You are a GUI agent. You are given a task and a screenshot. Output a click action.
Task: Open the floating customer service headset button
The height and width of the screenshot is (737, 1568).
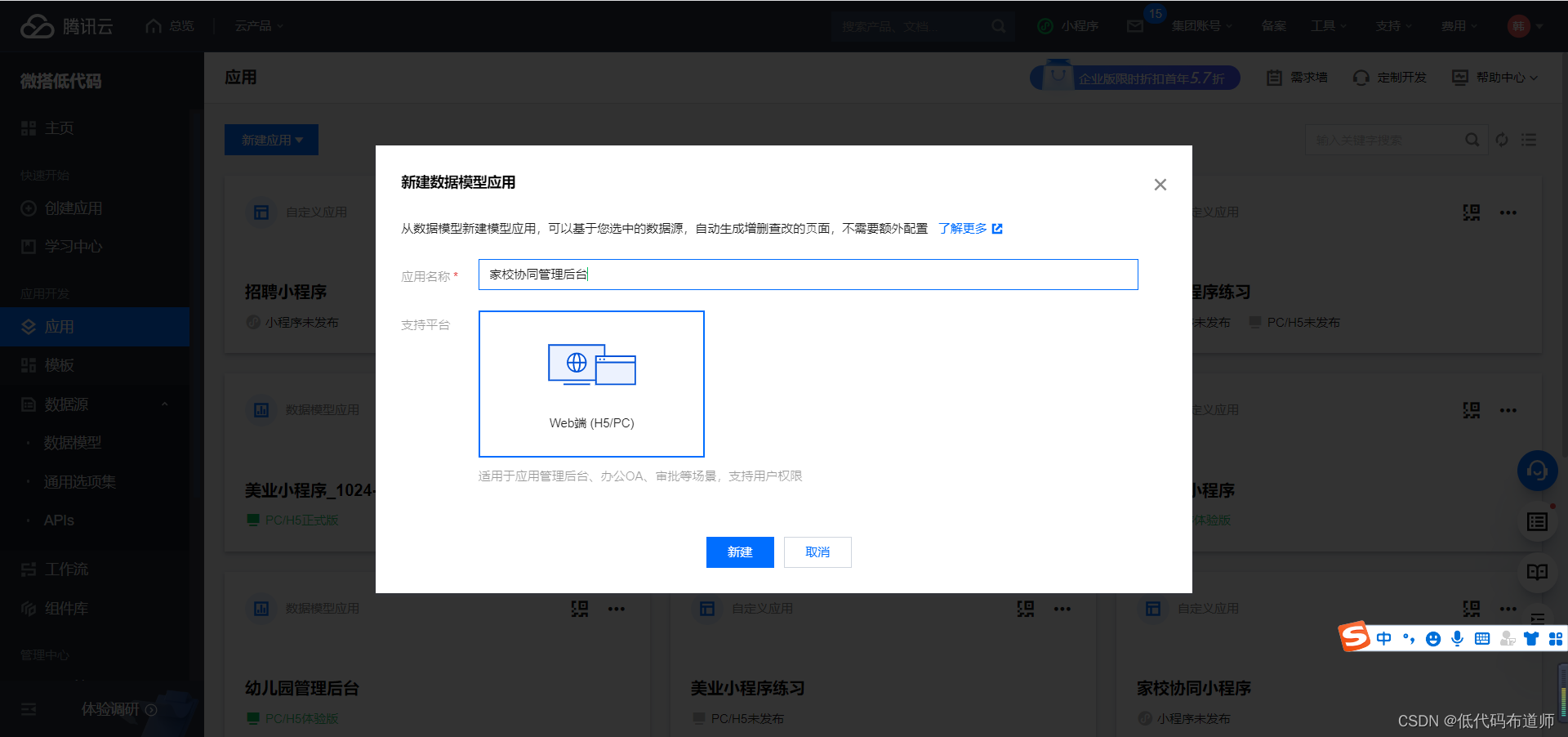click(x=1537, y=471)
